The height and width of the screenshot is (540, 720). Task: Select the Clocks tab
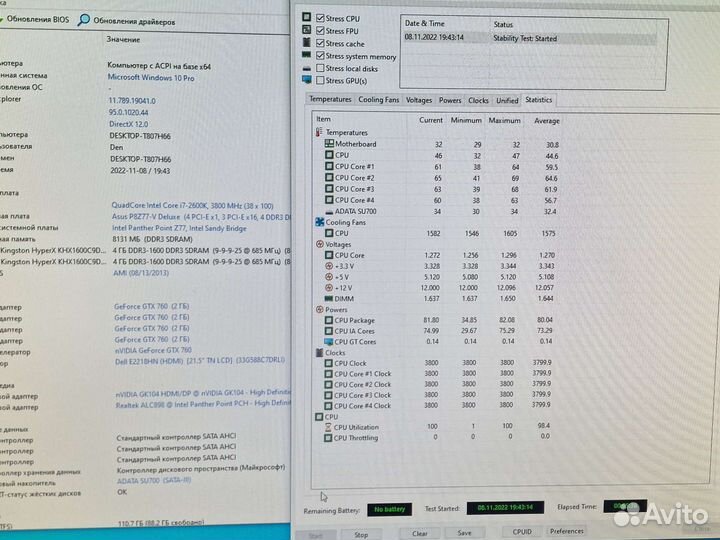[478, 100]
